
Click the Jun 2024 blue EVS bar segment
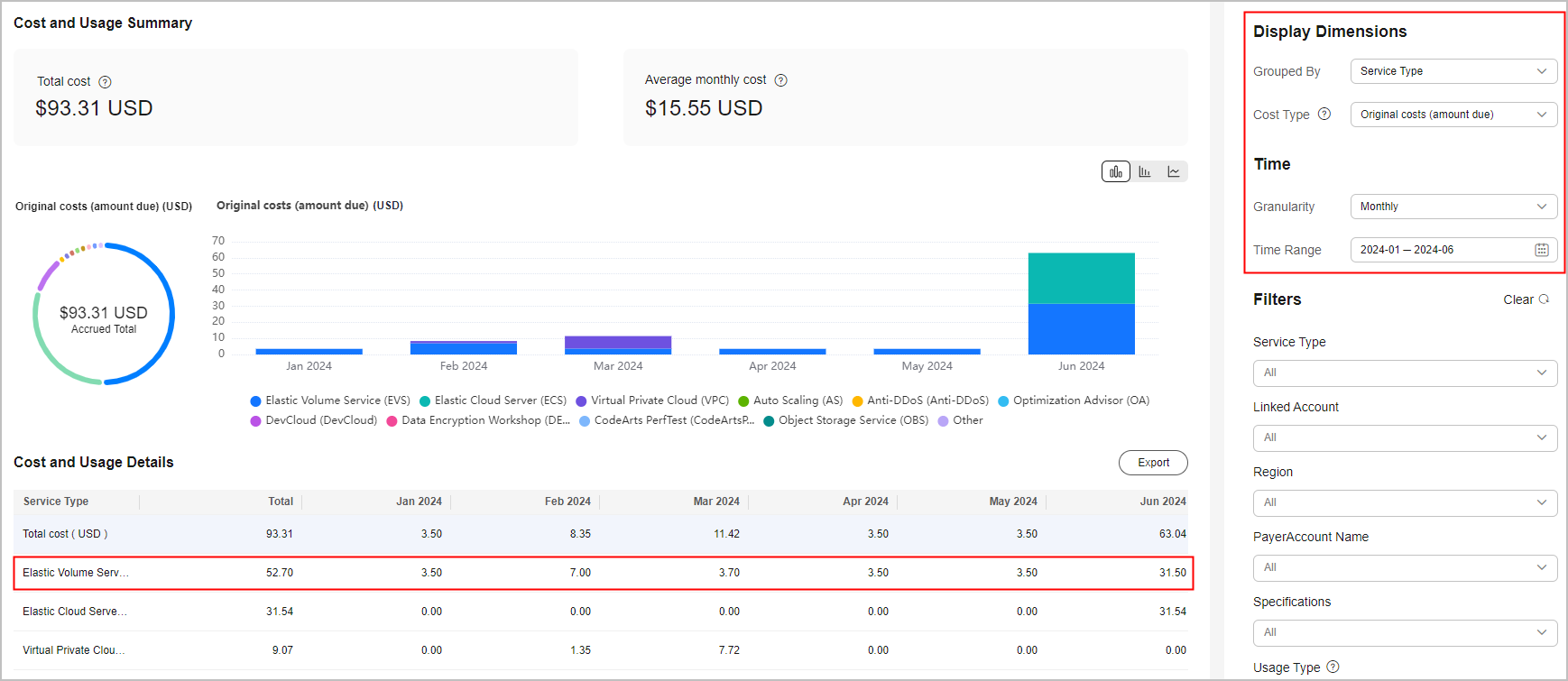click(x=1082, y=329)
